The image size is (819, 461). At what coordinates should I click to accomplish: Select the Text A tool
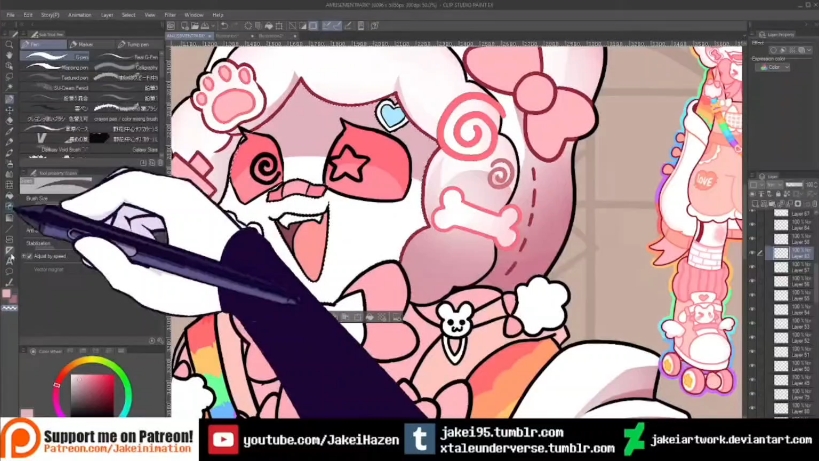point(9,261)
